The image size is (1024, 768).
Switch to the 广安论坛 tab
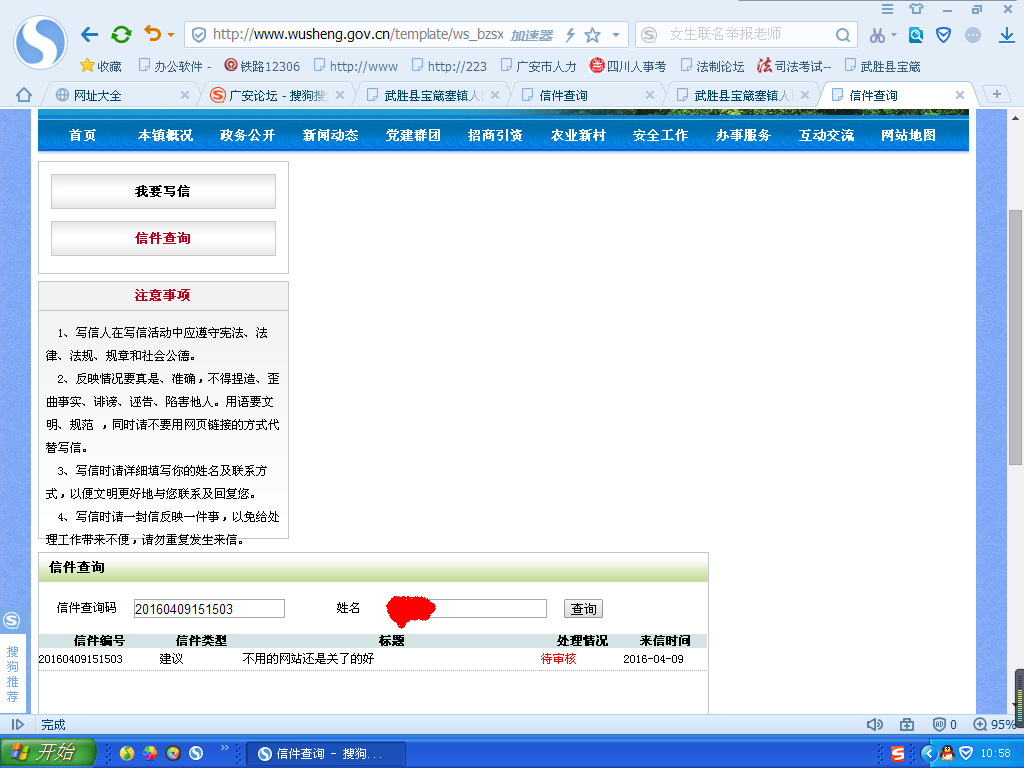[270, 96]
